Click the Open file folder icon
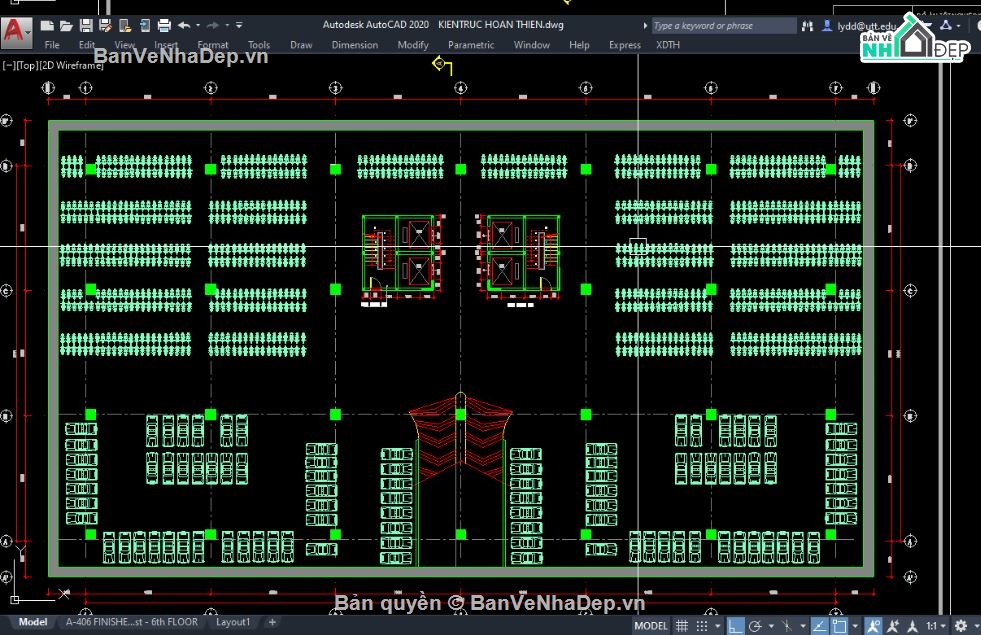This screenshot has height=635, width=981. [x=66, y=25]
